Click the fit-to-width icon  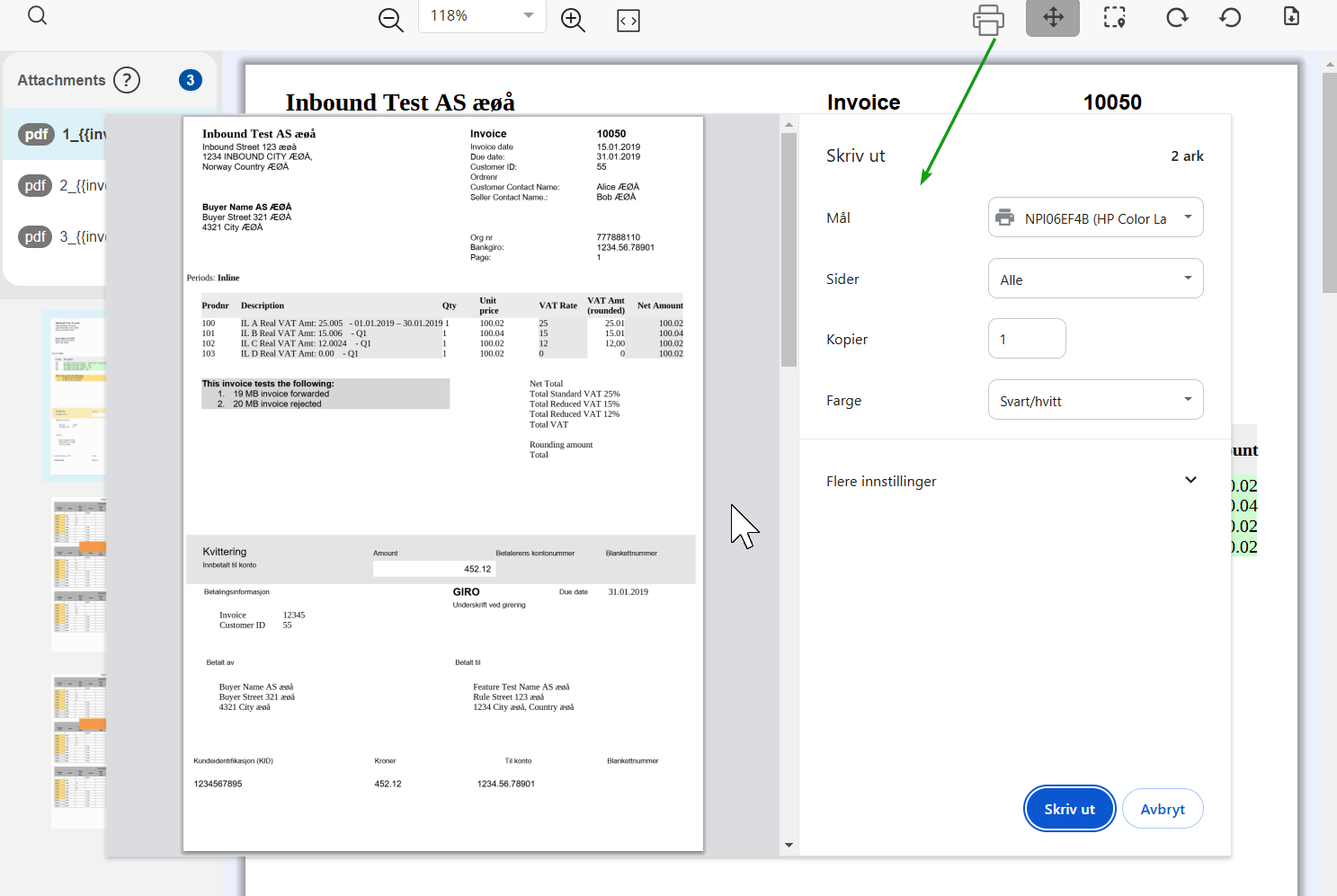[628, 21]
